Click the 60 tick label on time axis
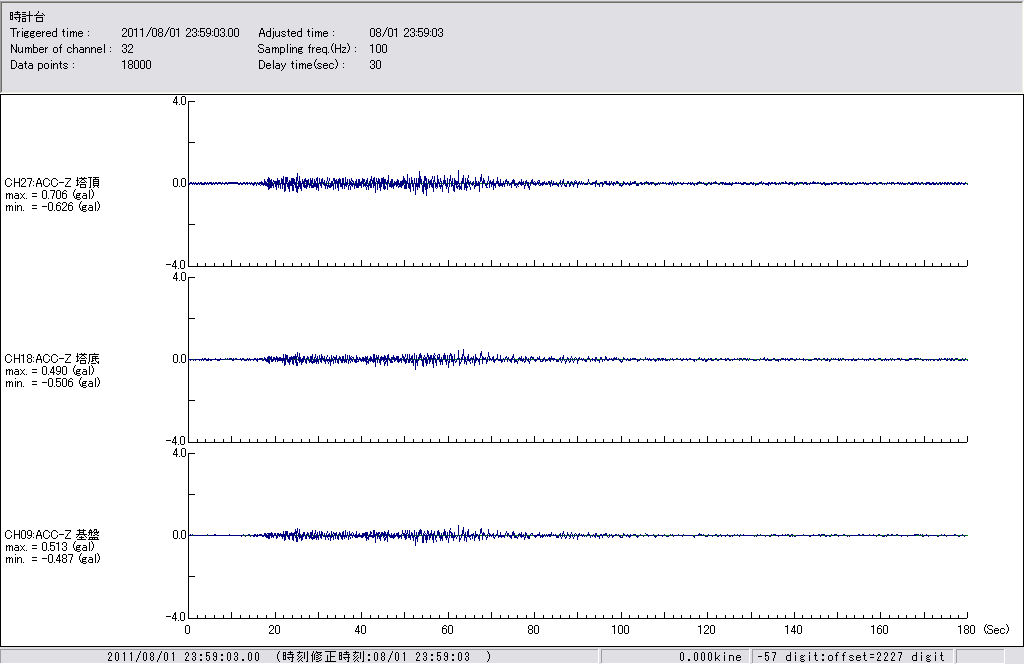The height and width of the screenshot is (664, 1024). (x=447, y=630)
